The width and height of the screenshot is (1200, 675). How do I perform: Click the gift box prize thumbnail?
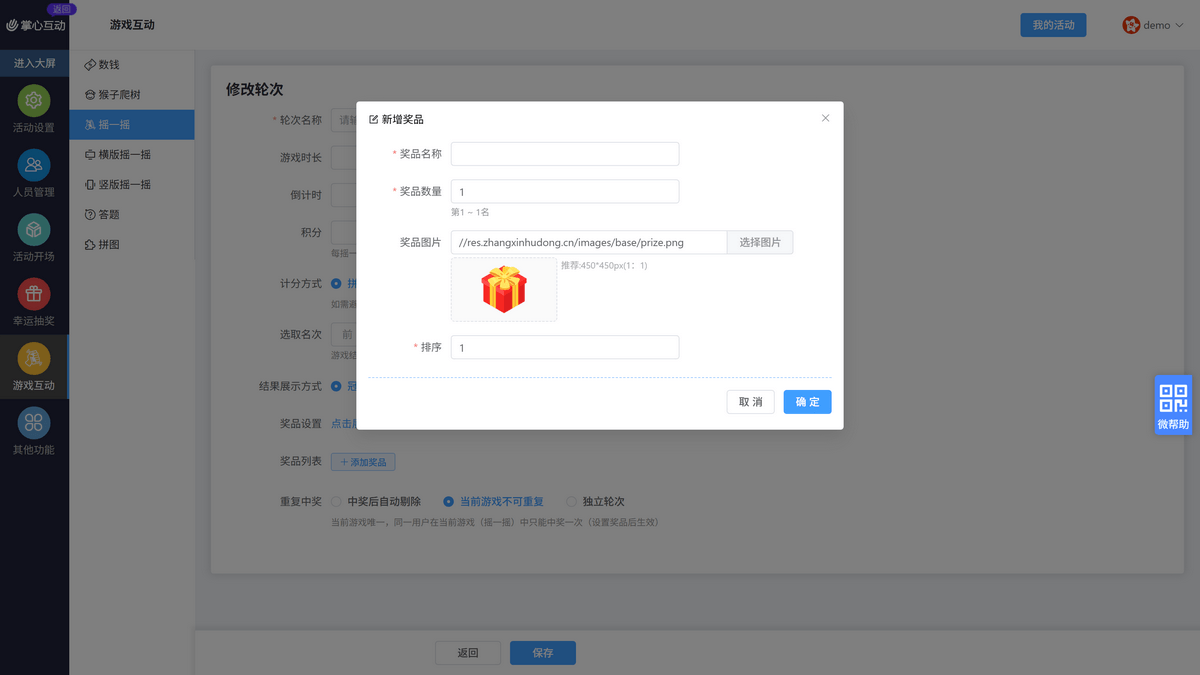coord(504,290)
